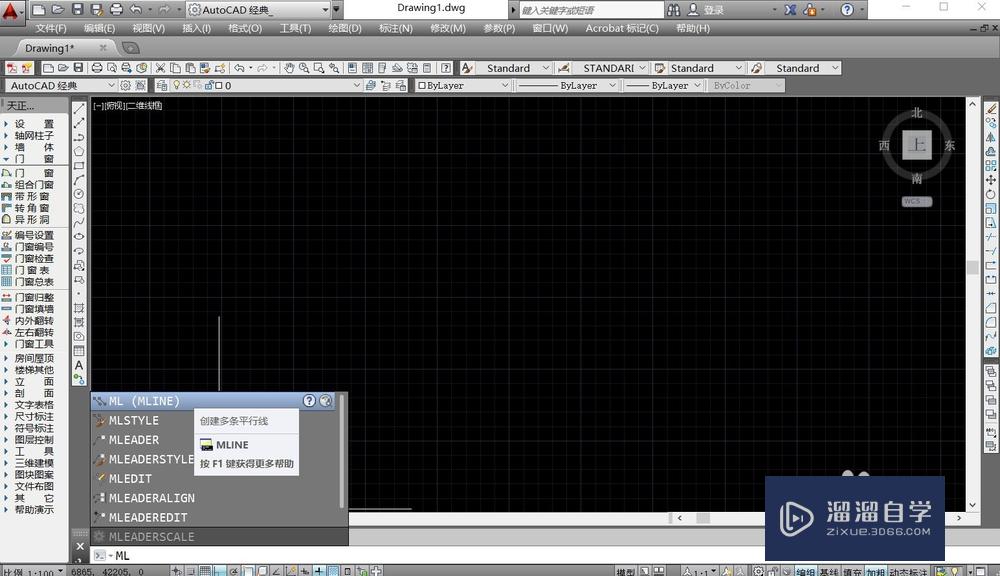Image resolution: width=1000 pixels, height=576 pixels.
Task: Select the Move tool in the Modify toolbar
Action: tap(990, 180)
